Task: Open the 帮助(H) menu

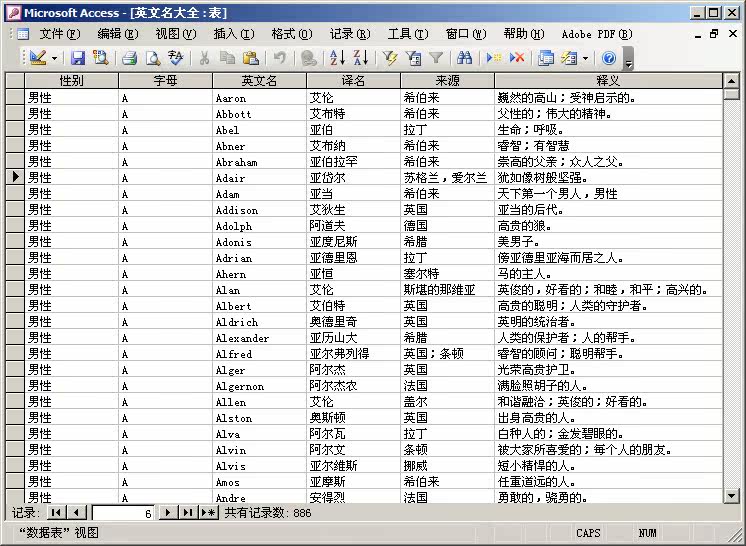Action: tap(524, 34)
